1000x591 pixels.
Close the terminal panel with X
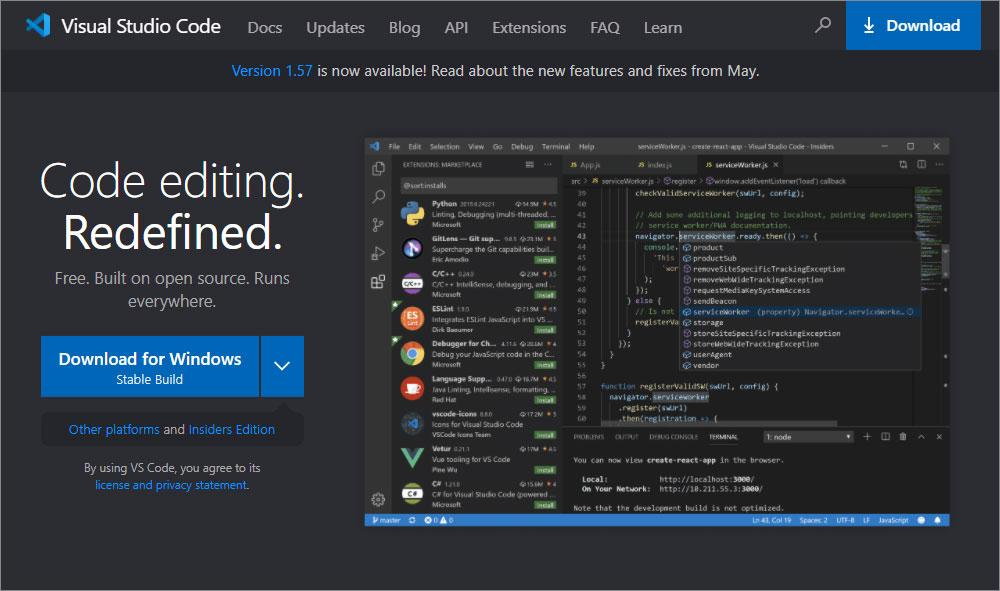[939, 437]
